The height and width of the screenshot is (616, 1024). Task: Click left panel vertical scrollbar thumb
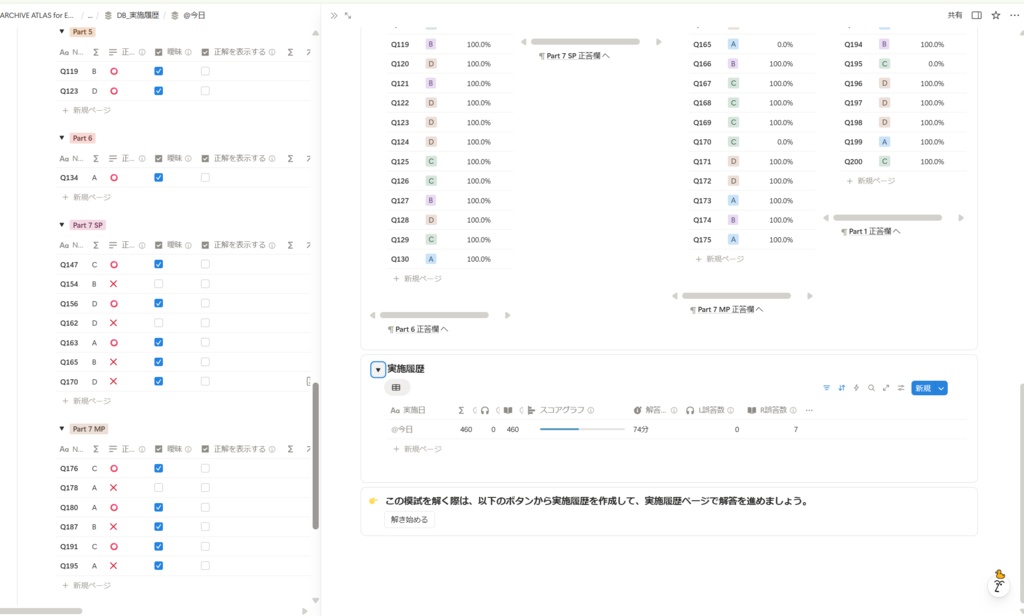[315, 455]
